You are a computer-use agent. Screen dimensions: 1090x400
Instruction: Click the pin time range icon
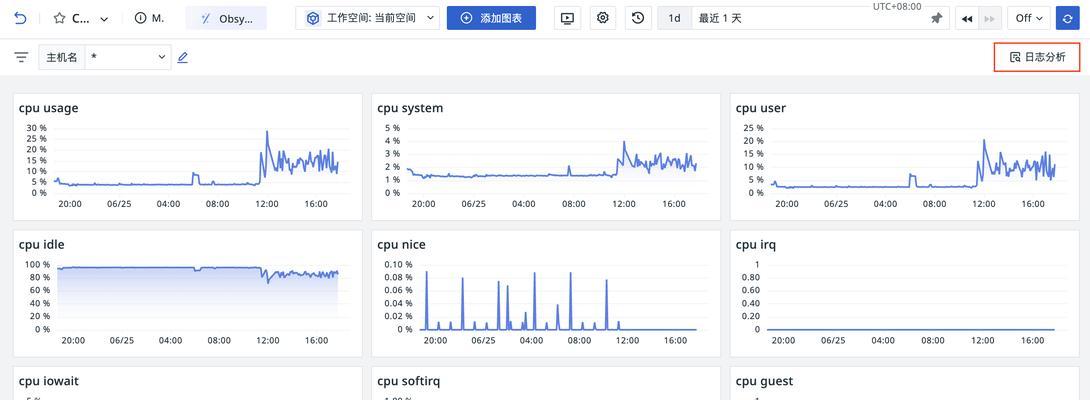[936, 19]
